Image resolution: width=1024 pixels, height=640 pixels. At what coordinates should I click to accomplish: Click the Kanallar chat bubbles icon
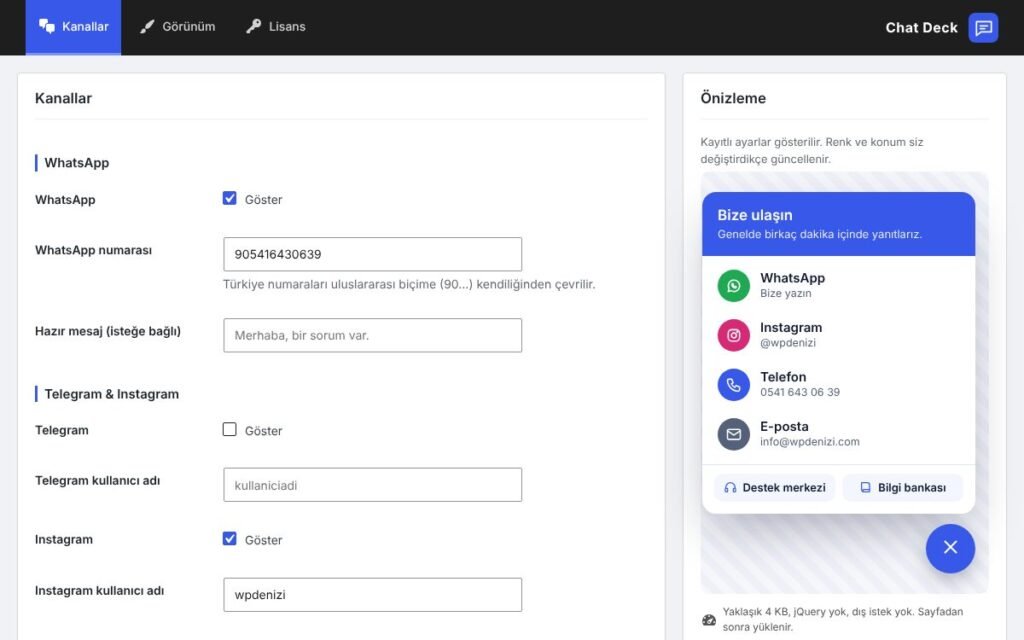pos(46,26)
